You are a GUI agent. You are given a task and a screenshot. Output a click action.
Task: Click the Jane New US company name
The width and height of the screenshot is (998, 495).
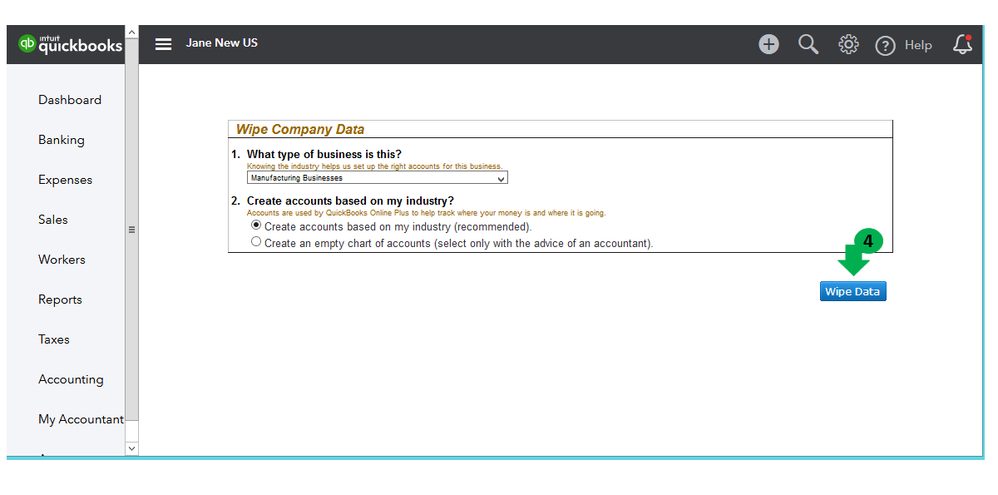pyautogui.click(x=221, y=43)
